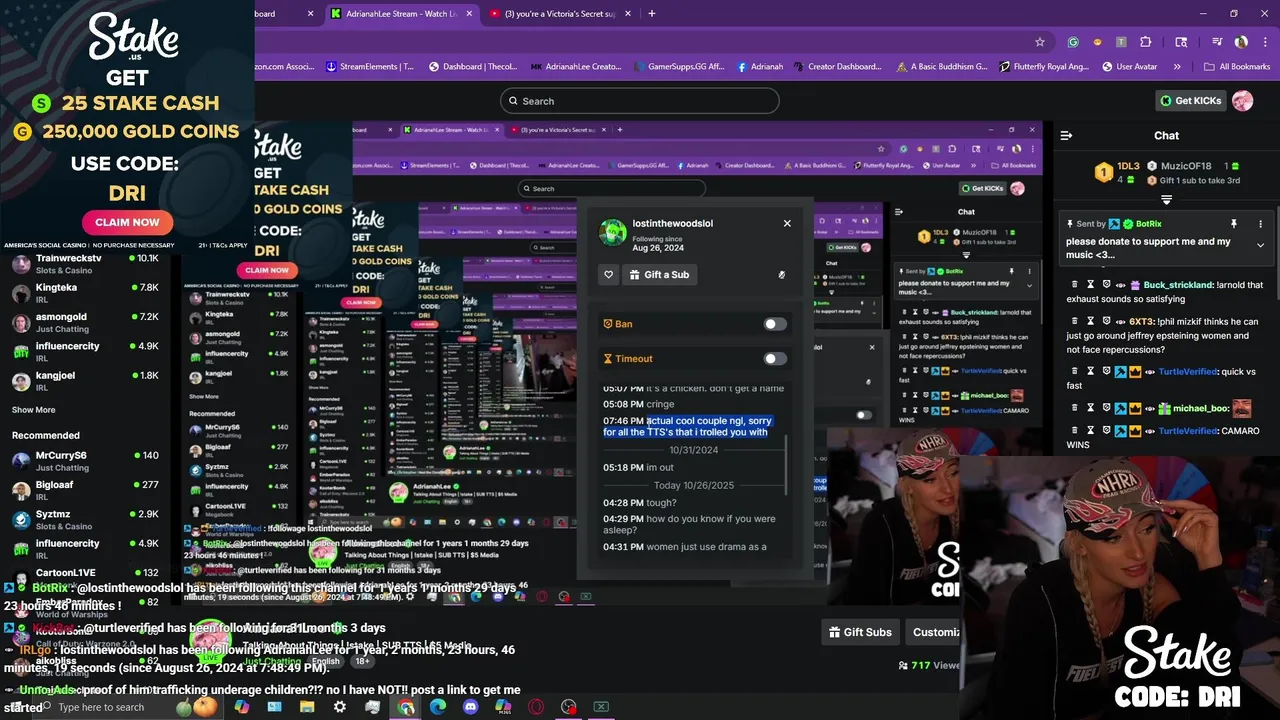Ban 6XT3 with the shield icon

tap(1106, 322)
